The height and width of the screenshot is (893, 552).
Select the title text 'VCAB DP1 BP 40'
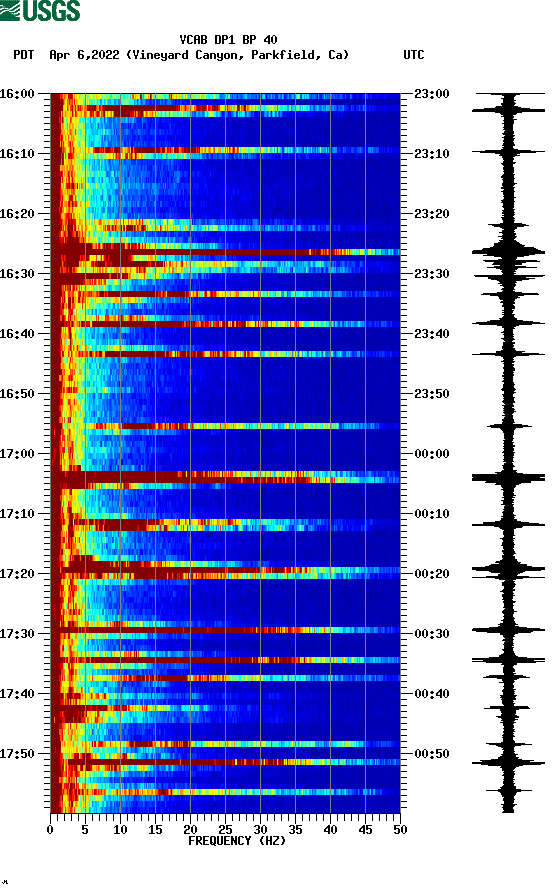[x=228, y=40]
